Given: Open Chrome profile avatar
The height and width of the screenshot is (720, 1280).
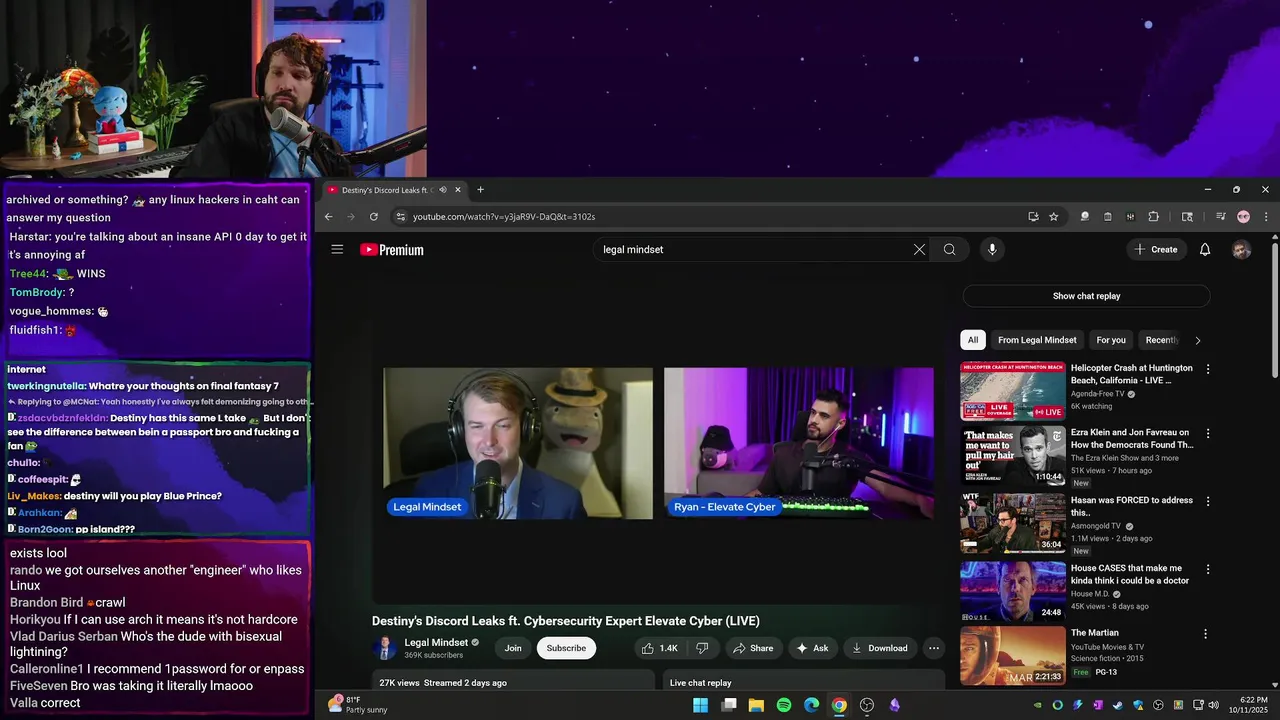Looking at the screenshot, I should (1243, 217).
